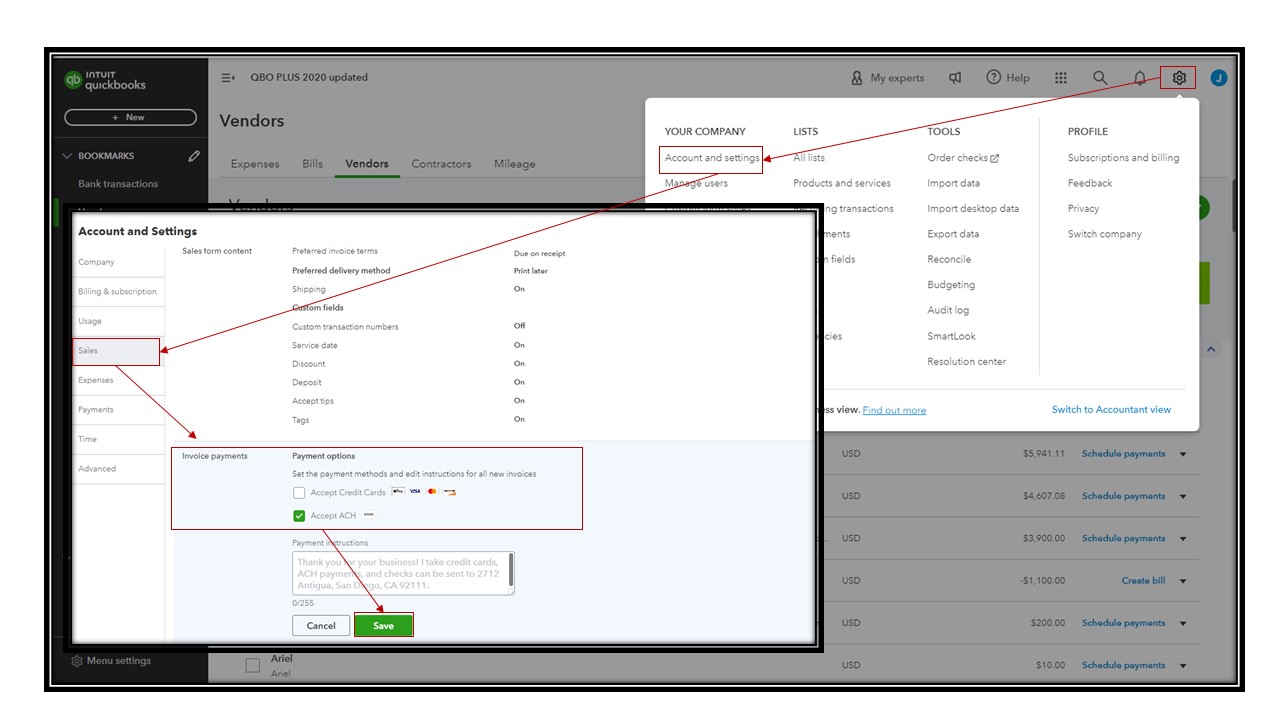The height and width of the screenshot is (720, 1280).
Task: Open All lists
Action: coord(809,158)
